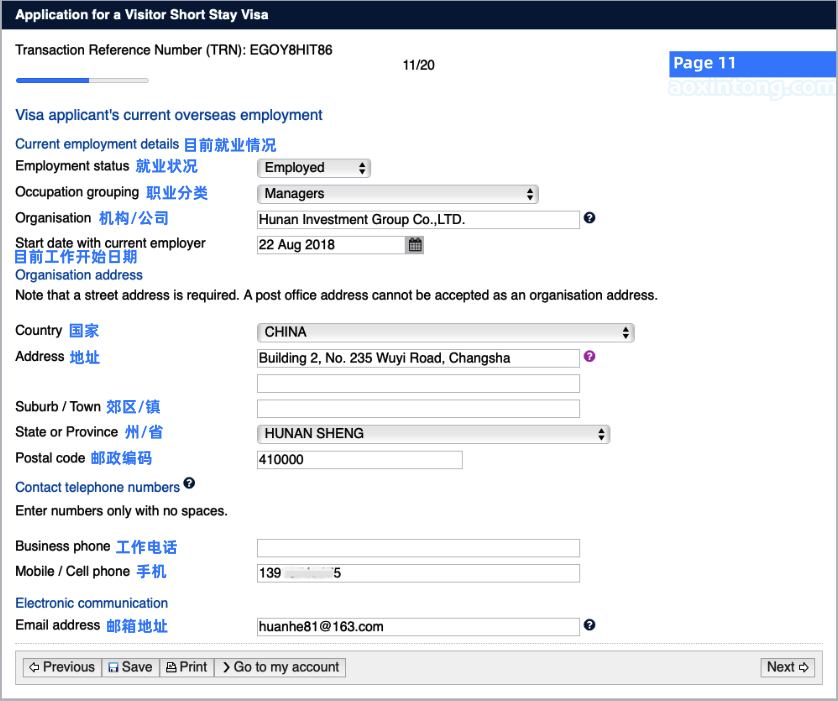Open the start date calendar picker

415,245
